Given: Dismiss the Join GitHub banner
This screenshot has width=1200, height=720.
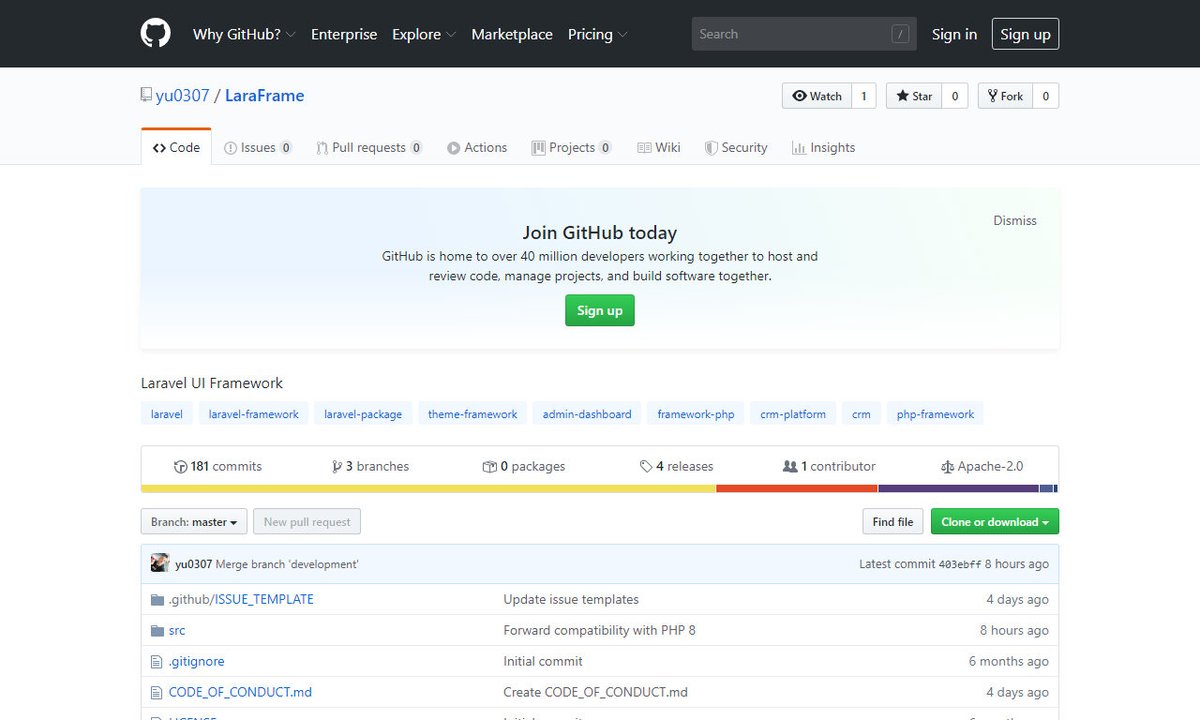Looking at the screenshot, I should (1015, 220).
